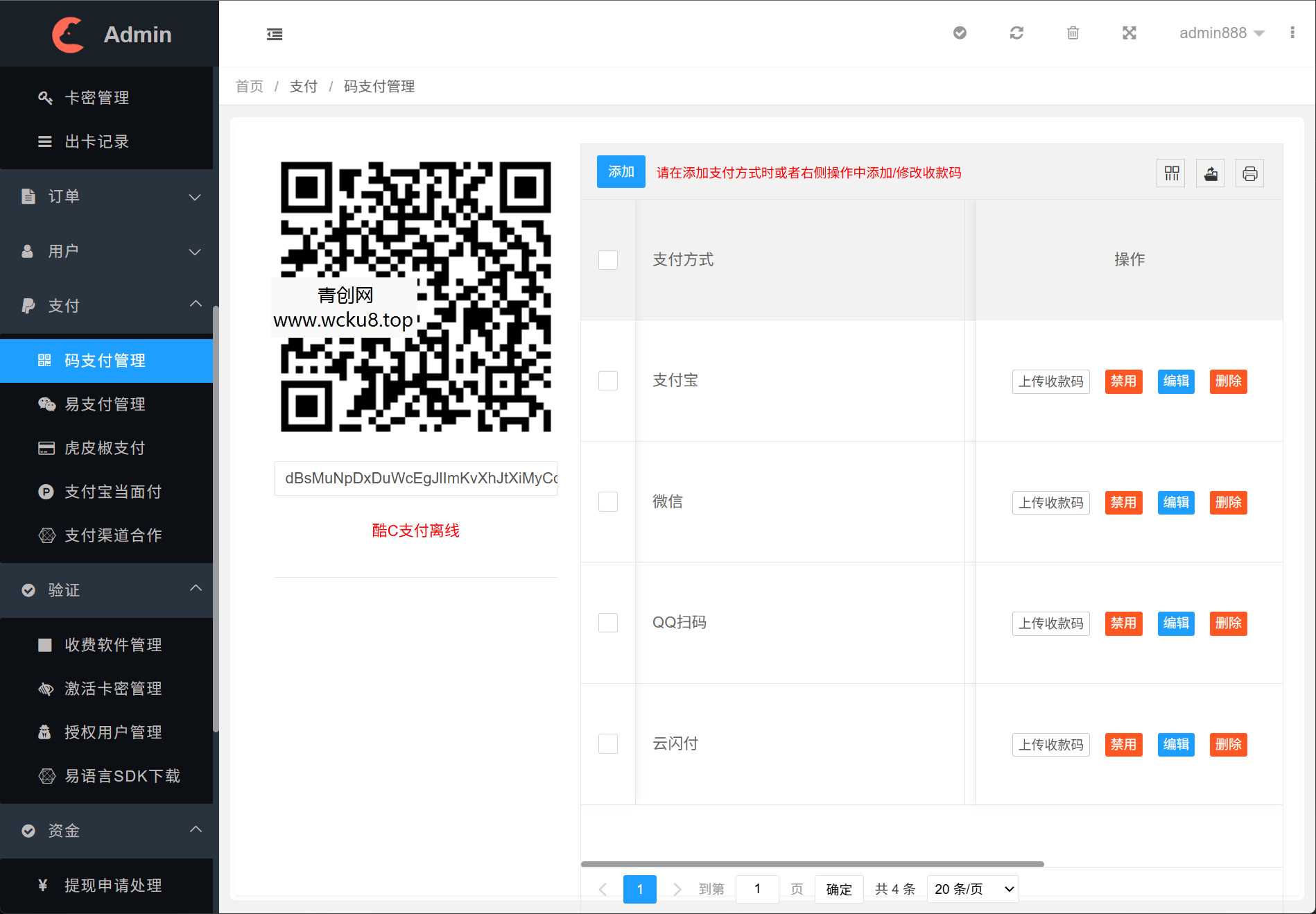Open the admin888 account dropdown
Viewport: 1316px width, 914px height.
click(x=1222, y=33)
